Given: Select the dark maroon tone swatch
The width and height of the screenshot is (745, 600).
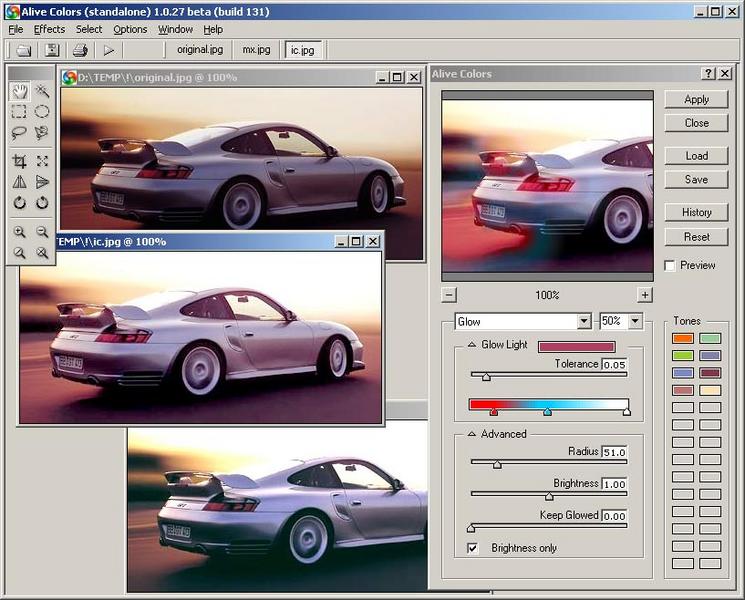Looking at the screenshot, I should tap(710, 373).
